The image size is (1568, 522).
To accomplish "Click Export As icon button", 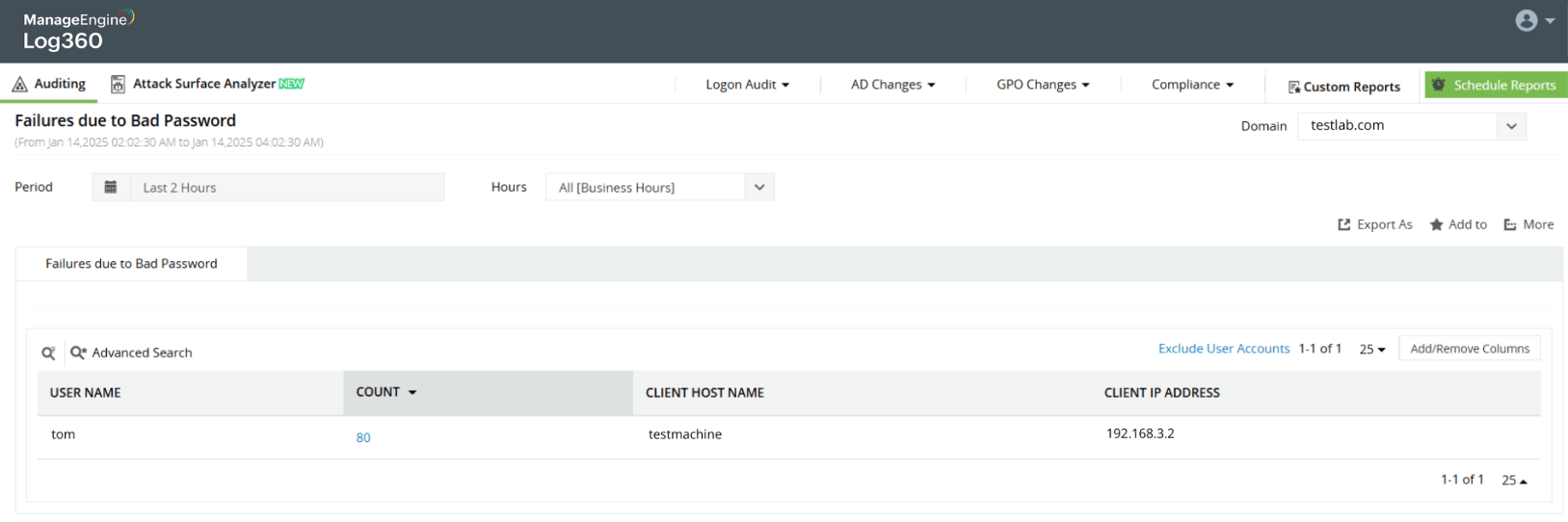I will (x=1344, y=224).
